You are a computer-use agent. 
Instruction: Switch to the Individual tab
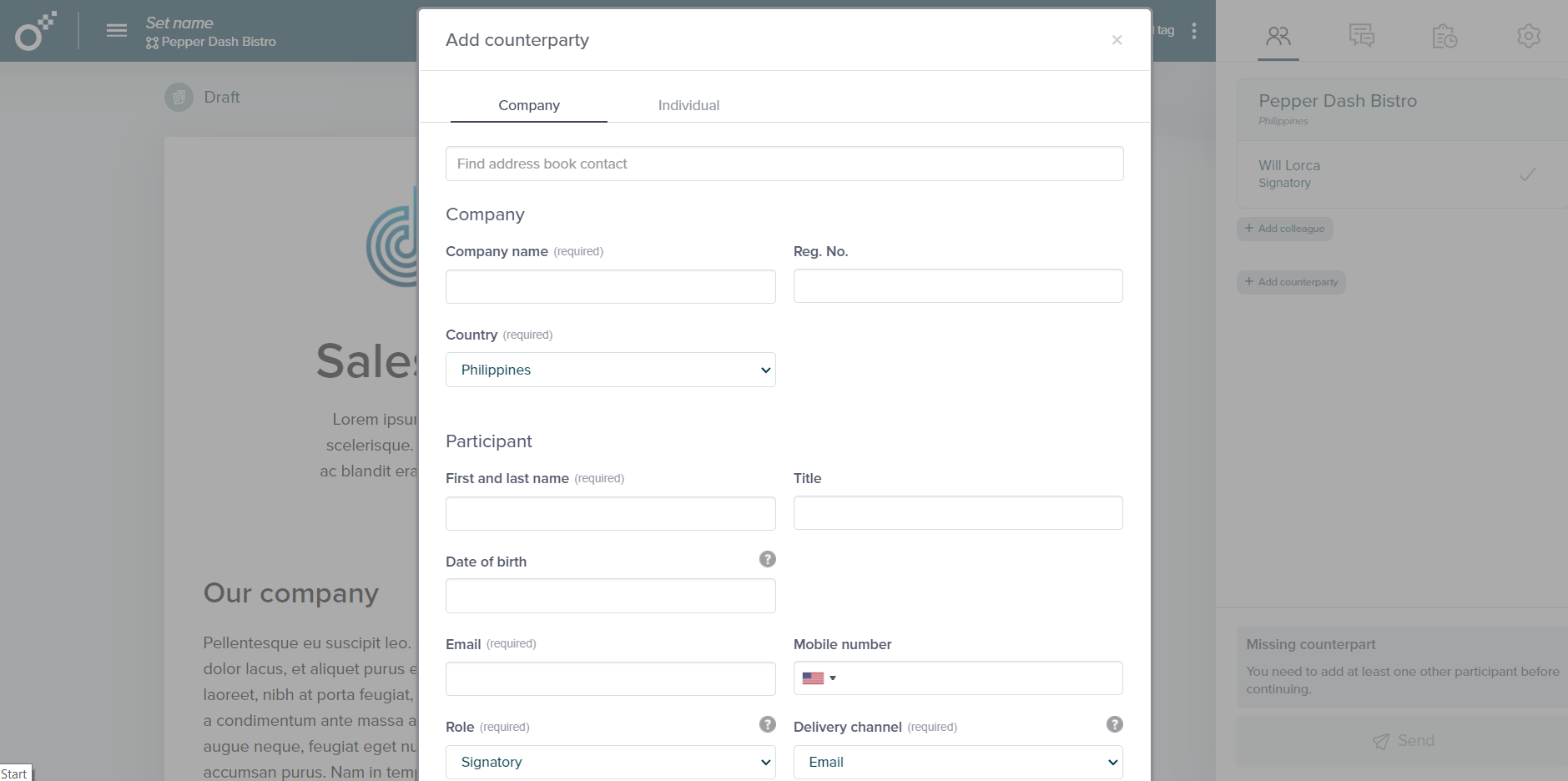click(688, 105)
